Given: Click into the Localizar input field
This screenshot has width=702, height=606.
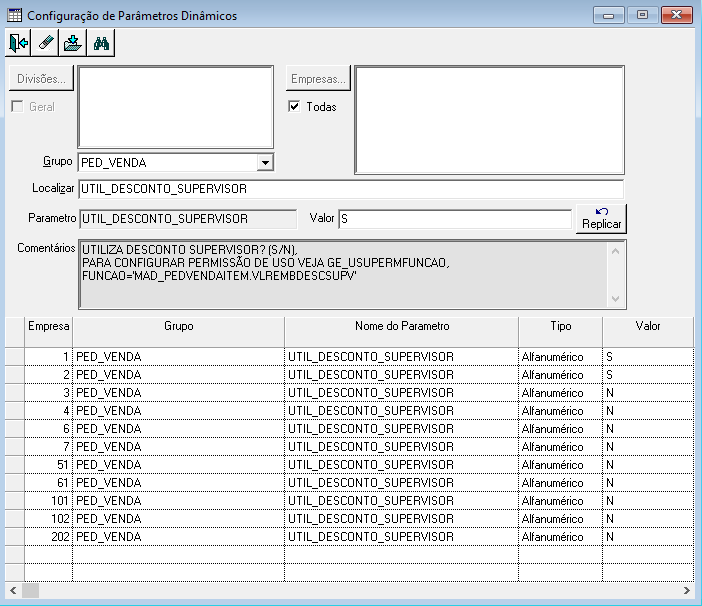Looking at the screenshot, I should tap(351, 189).
